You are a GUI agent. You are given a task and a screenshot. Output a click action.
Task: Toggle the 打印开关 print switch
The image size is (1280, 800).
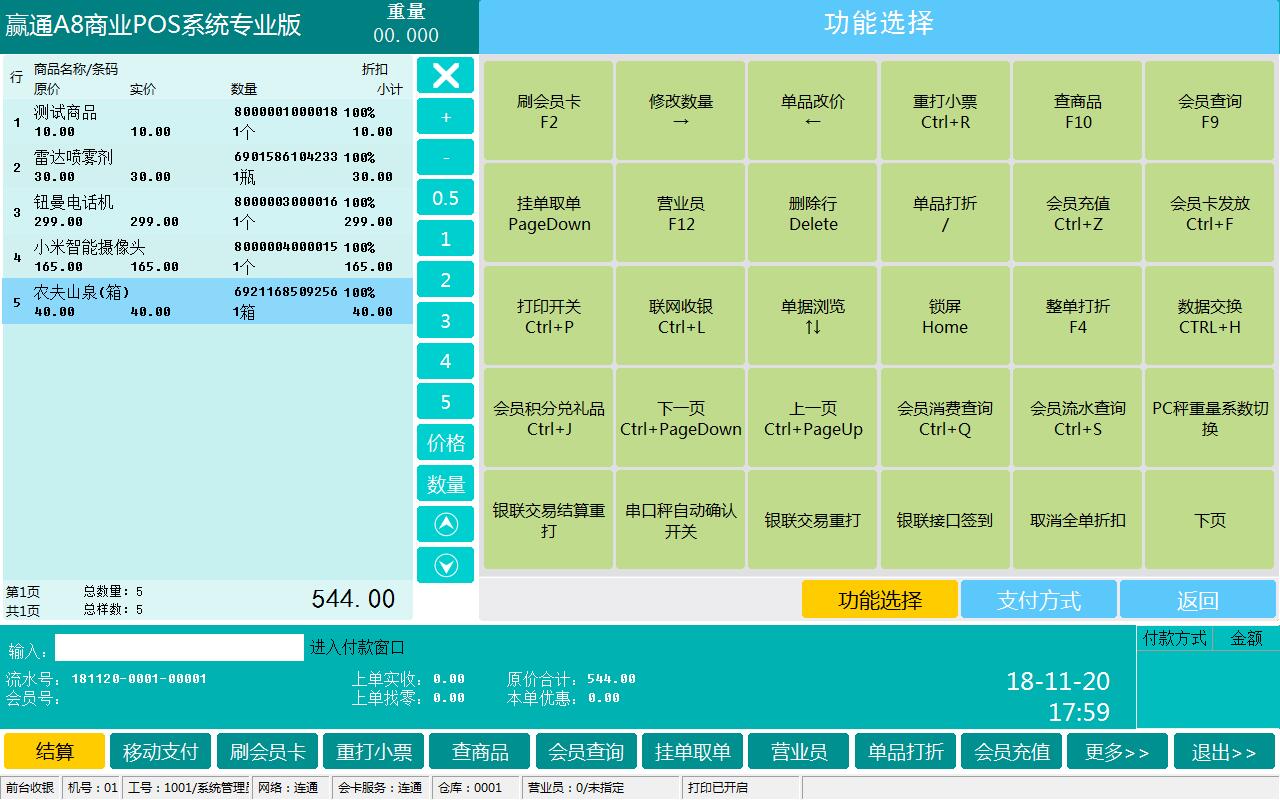click(x=548, y=316)
